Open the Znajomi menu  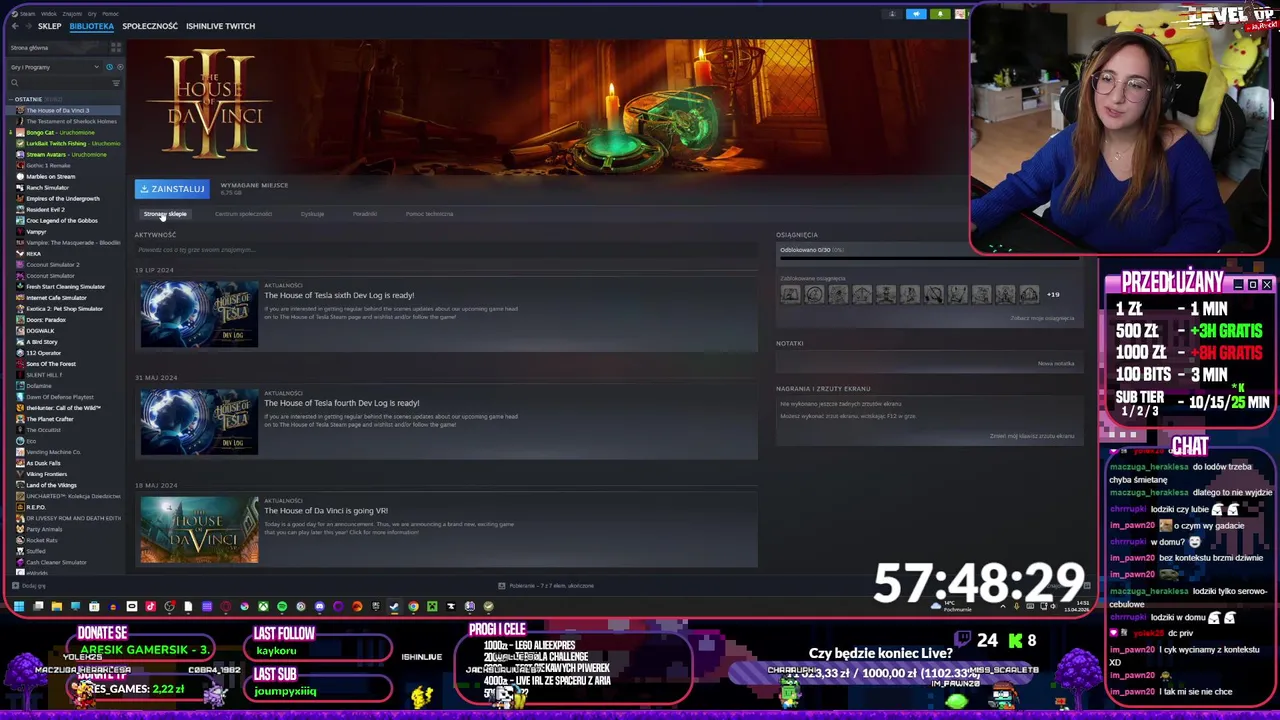(x=70, y=14)
